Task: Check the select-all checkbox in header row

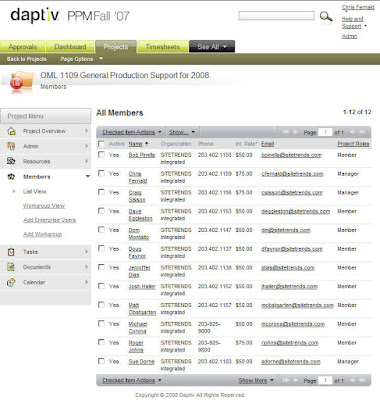Action: click(101, 144)
